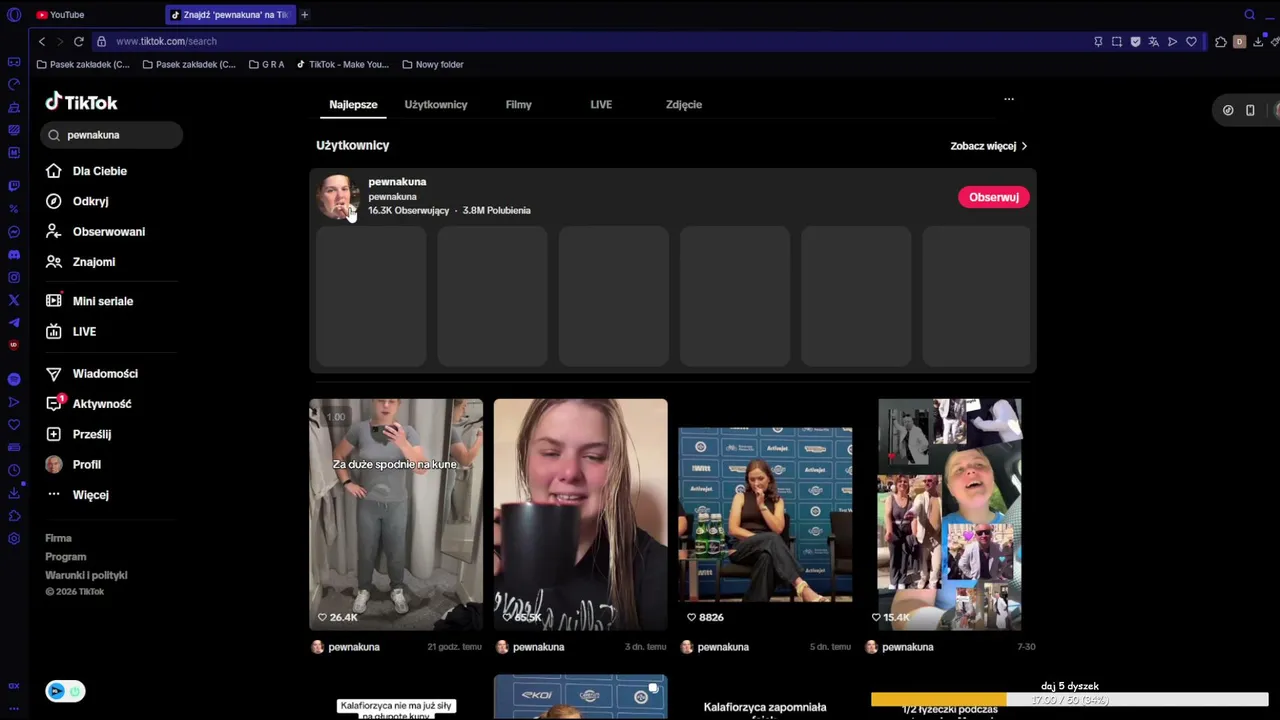1280x720 pixels.
Task: Click the translate page icon
Action: [1153, 42]
